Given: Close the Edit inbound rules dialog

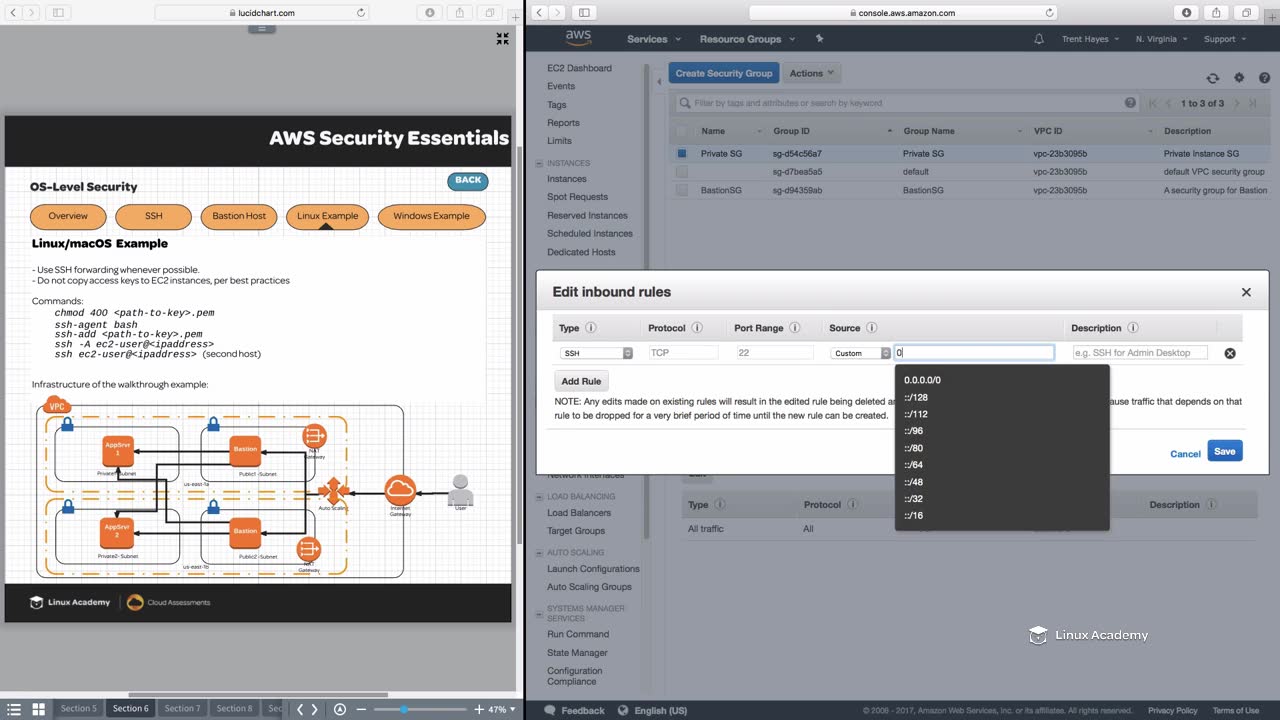Looking at the screenshot, I should pos(1246,292).
